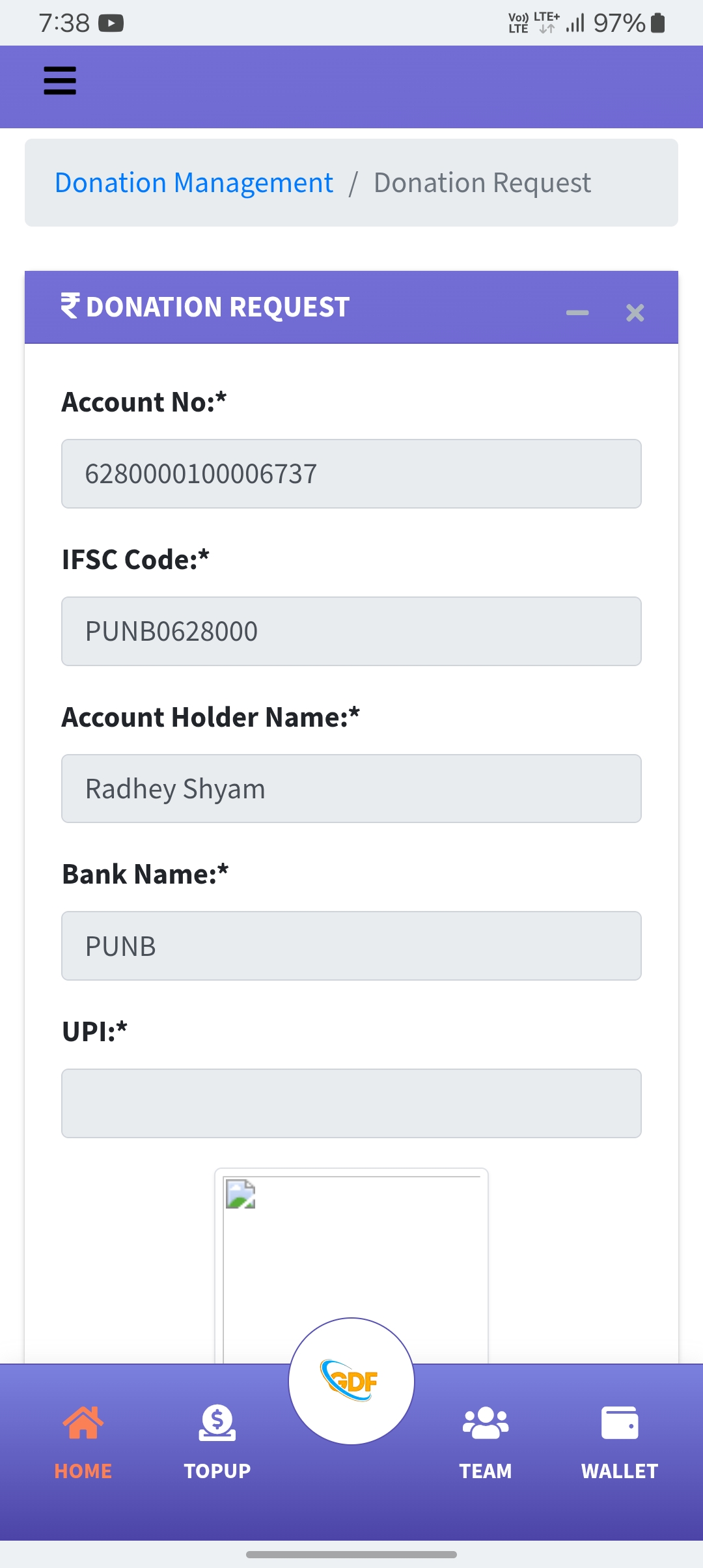Click the IFSC Code field

click(x=351, y=632)
